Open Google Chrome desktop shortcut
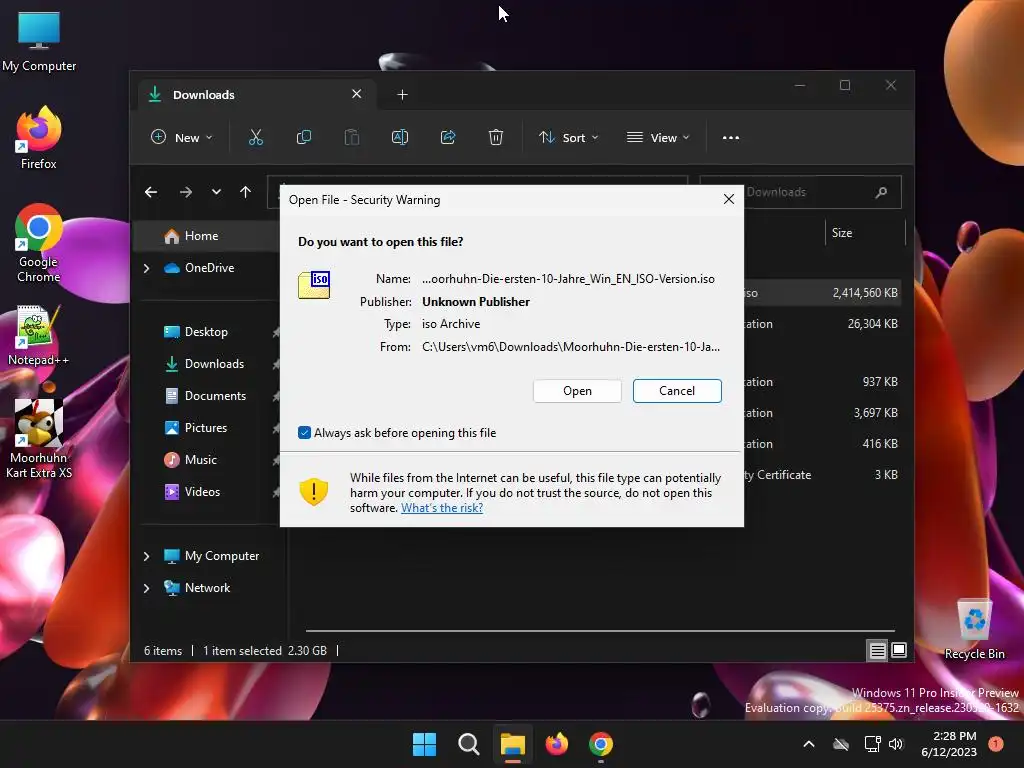Image resolution: width=1024 pixels, height=768 pixels. (x=39, y=243)
